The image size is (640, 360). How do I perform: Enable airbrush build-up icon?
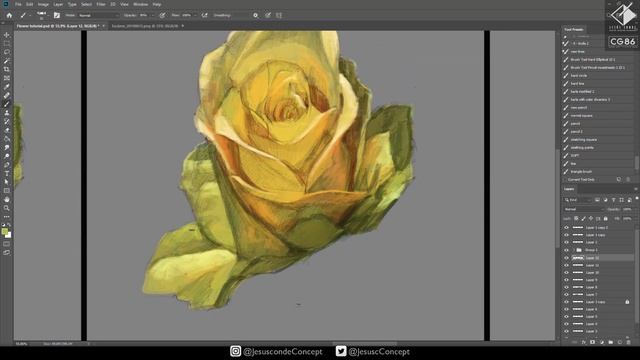click(204, 15)
